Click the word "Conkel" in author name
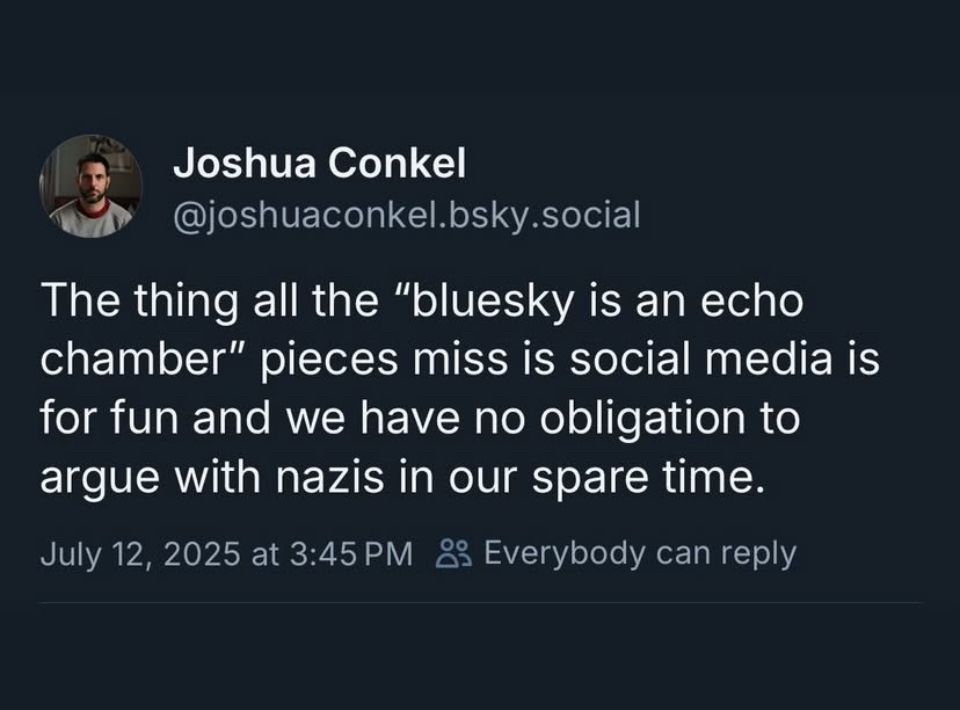The height and width of the screenshot is (710, 960). (x=397, y=163)
